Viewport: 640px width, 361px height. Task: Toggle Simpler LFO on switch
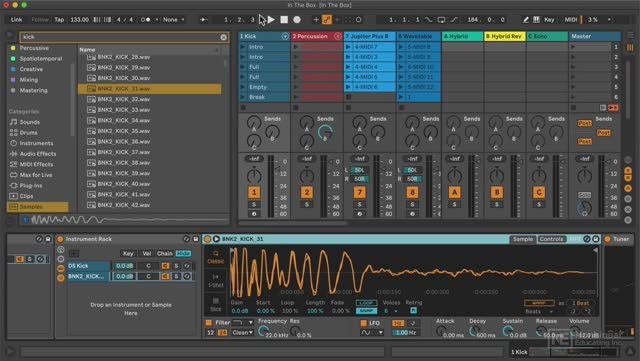pos(364,323)
